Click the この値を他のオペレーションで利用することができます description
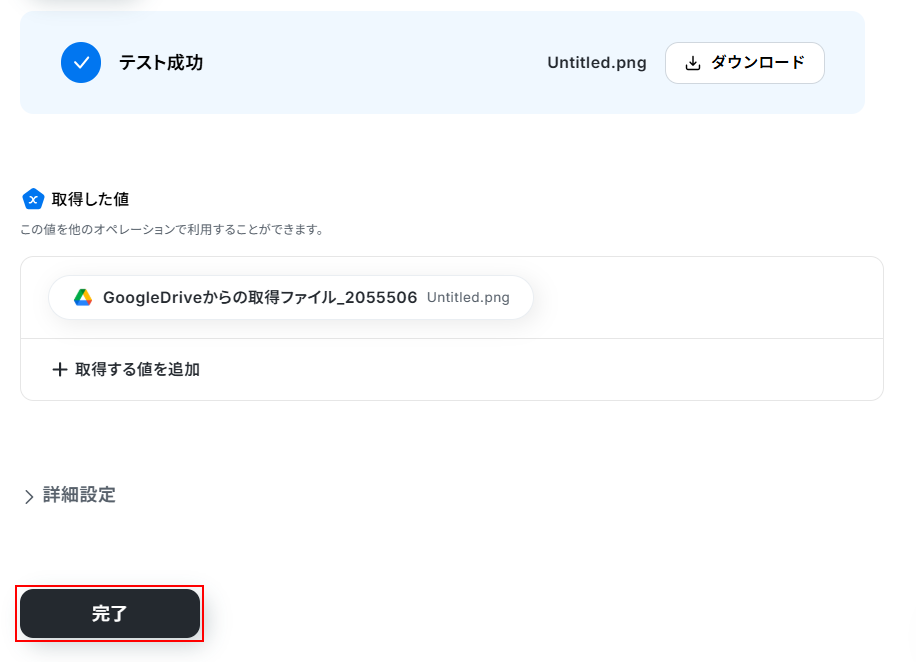The height and width of the screenshot is (662, 916). 172,230
